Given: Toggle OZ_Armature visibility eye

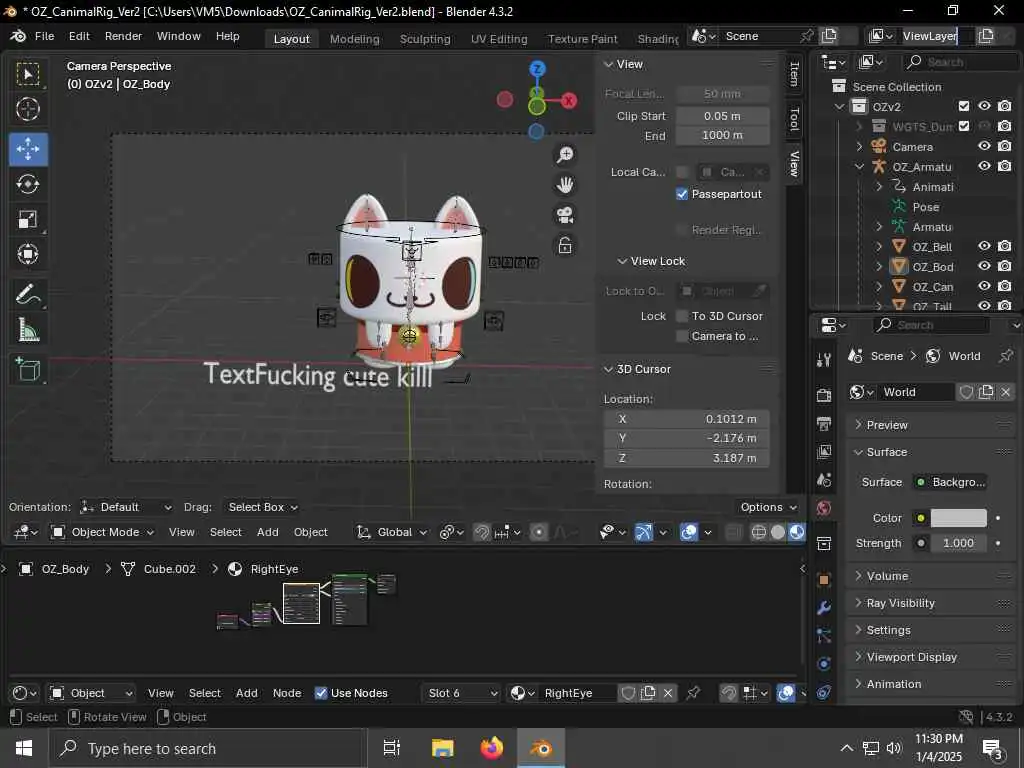Looking at the screenshot, I should tap(984, 166).
